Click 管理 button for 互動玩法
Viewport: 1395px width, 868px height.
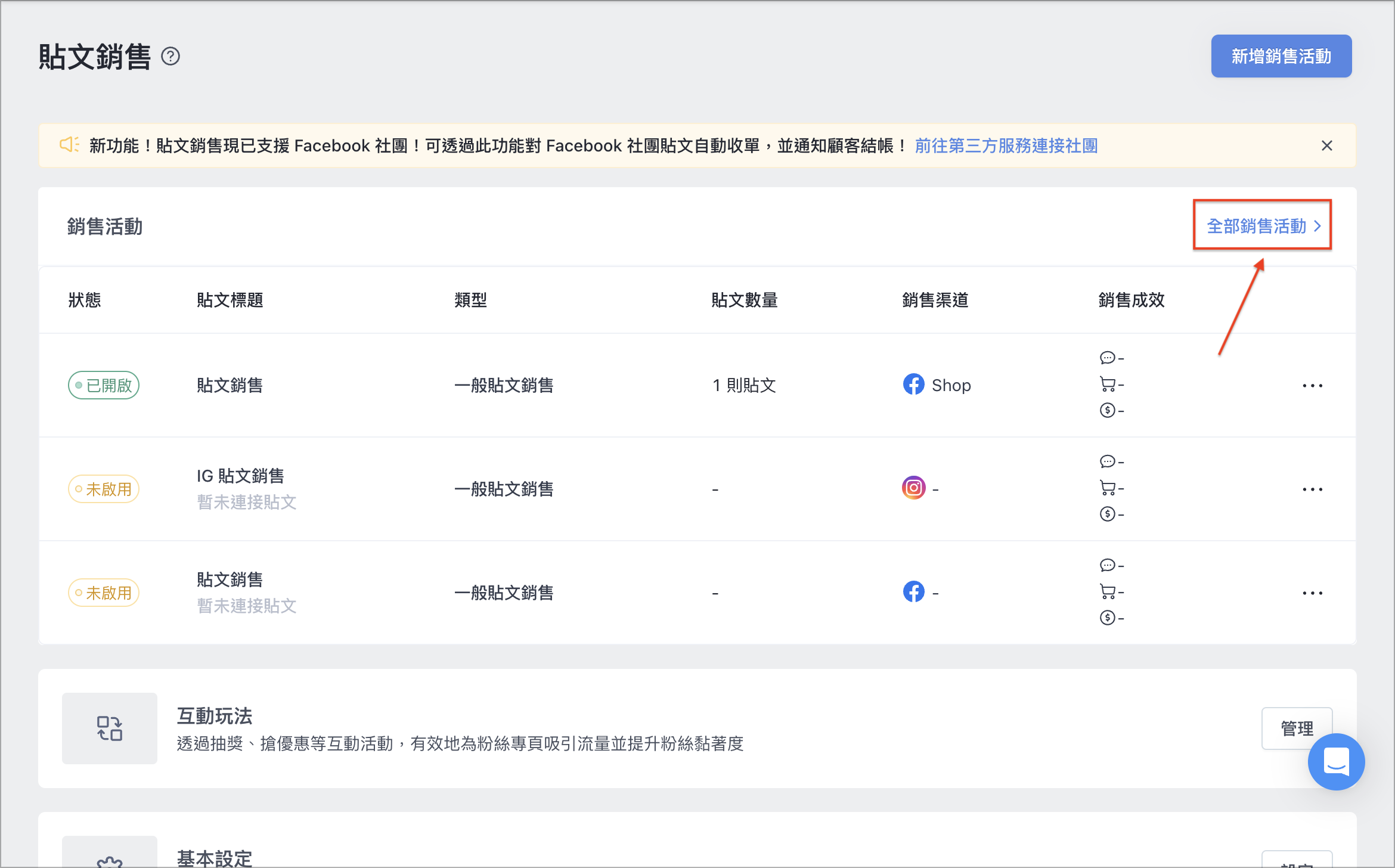1297,728
